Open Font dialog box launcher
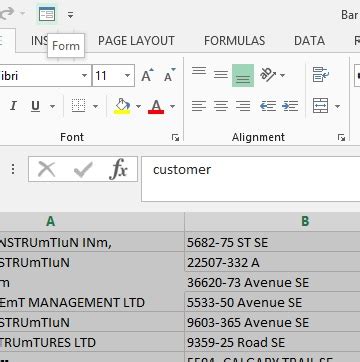Viewport: 360px width, 362px height. [x=175, y=138]
